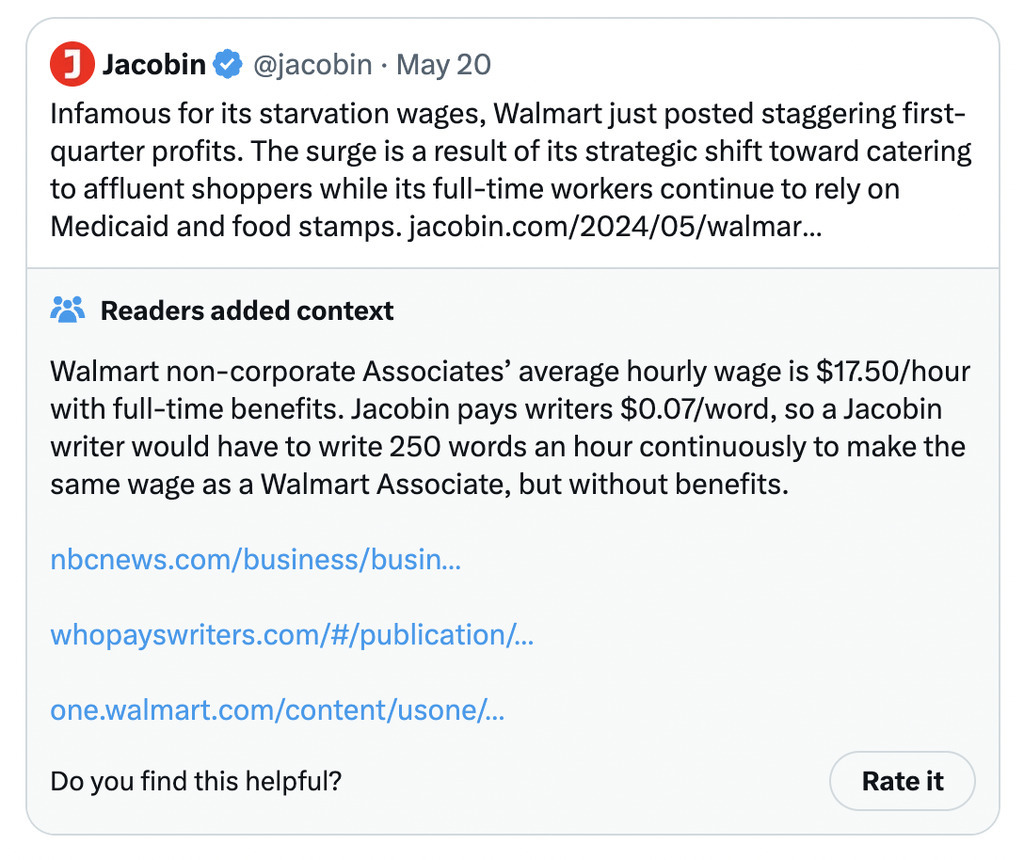Open the May 20 timestamp link
The height and width of the screenshot is (860, 1024).
point(443,66)
